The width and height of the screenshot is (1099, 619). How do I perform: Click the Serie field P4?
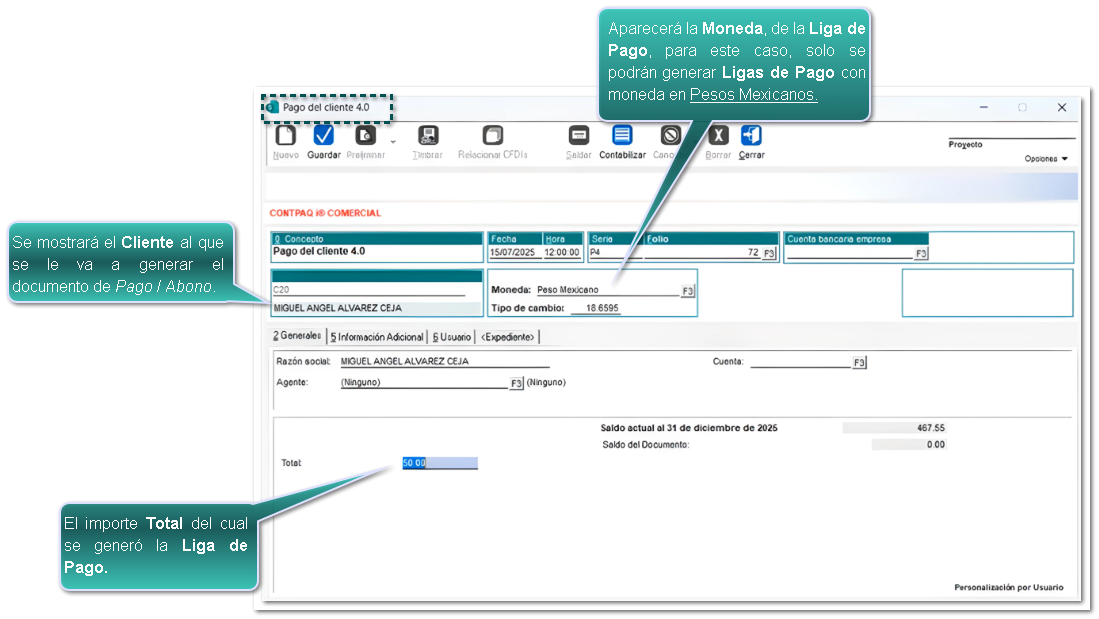point(615,252)
